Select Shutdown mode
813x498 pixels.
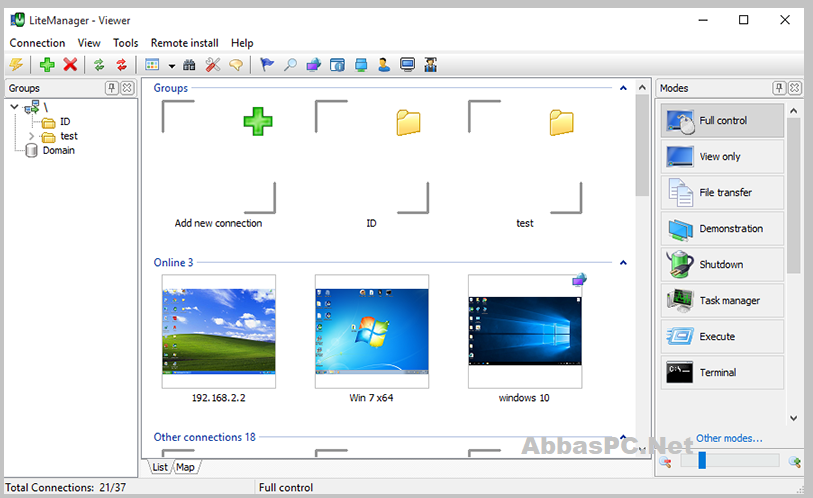(722, 265)
